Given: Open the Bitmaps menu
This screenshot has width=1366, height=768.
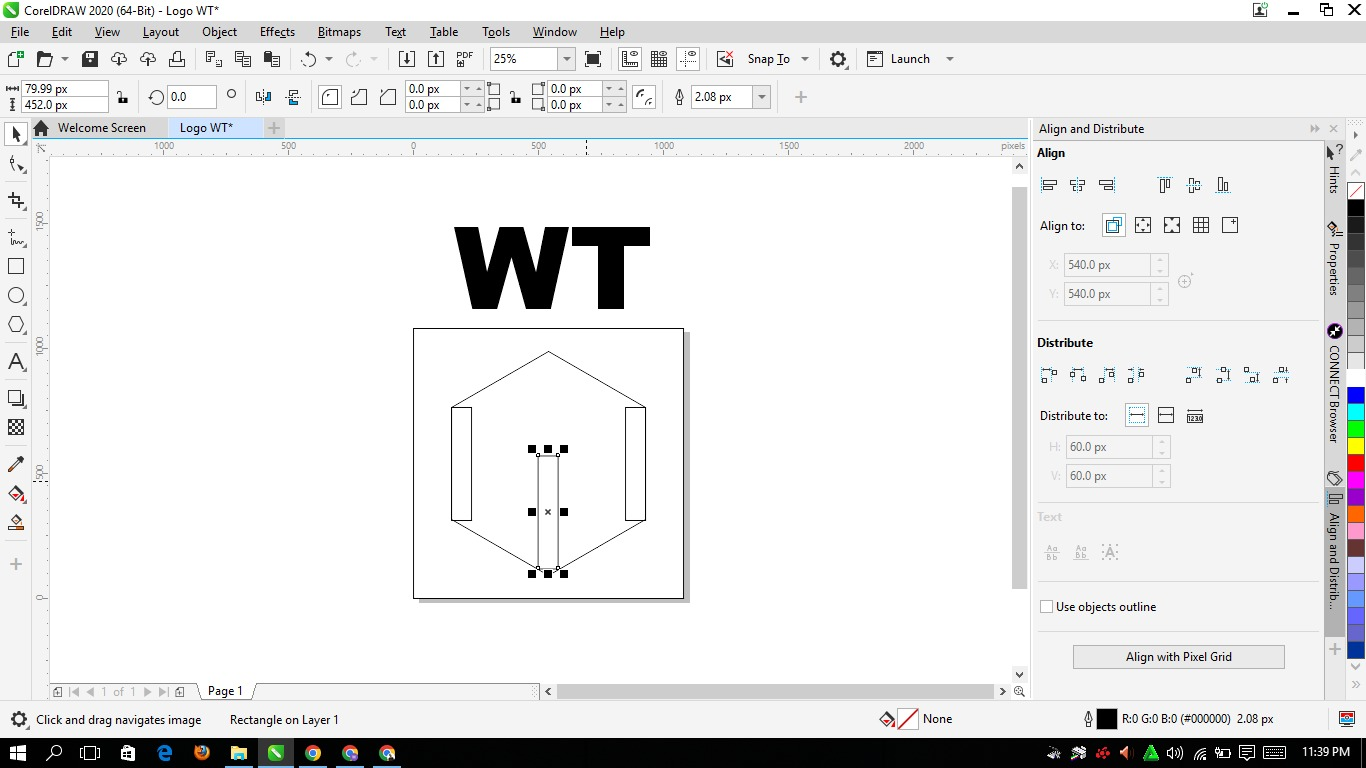Looking at the screenshot, I should click(340, 32).
